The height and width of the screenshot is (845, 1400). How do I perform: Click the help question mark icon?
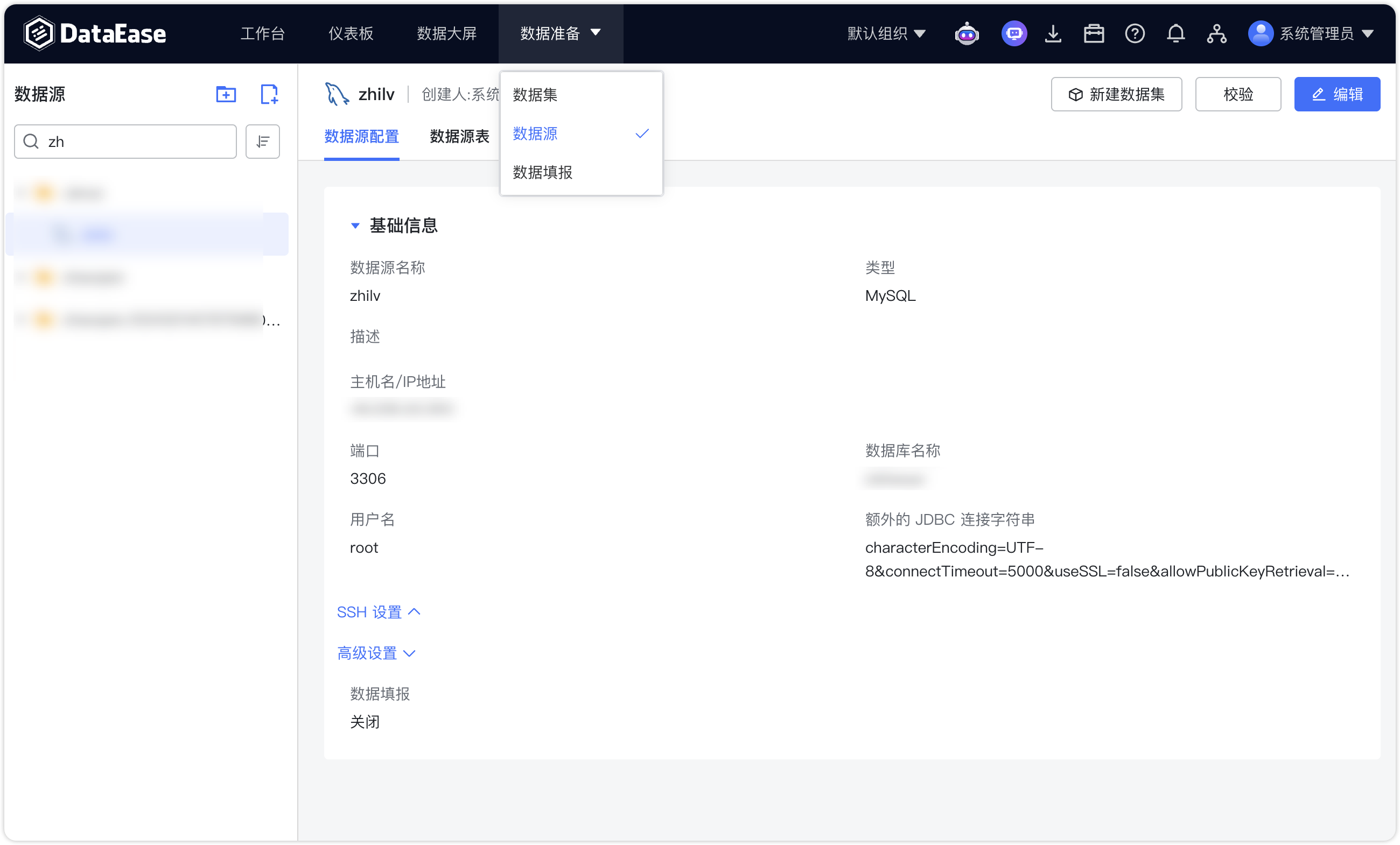[1134, 33]
